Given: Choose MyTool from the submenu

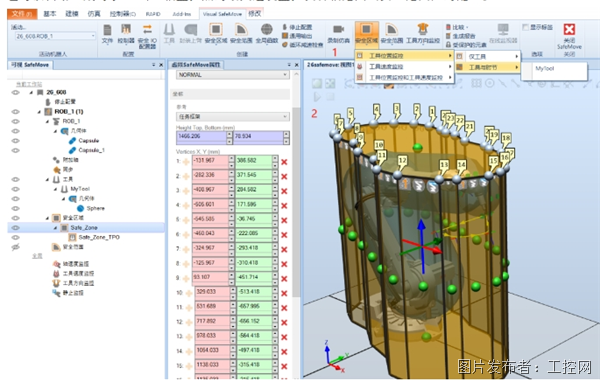Looking at the screenshot, I should 545,68.
